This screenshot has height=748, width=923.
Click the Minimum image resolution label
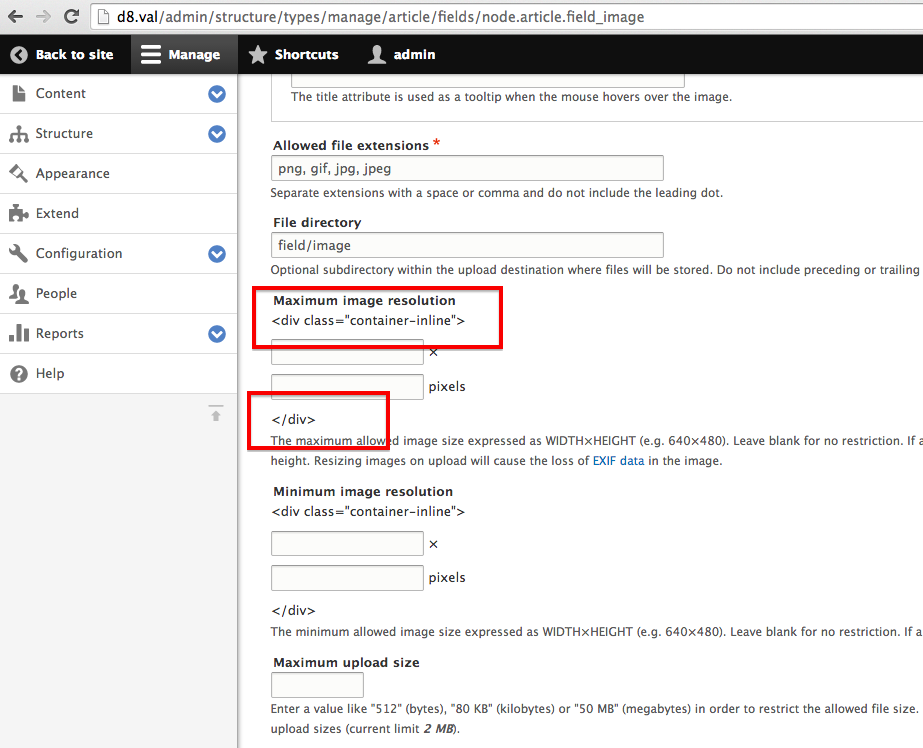(x=363, y=491)
